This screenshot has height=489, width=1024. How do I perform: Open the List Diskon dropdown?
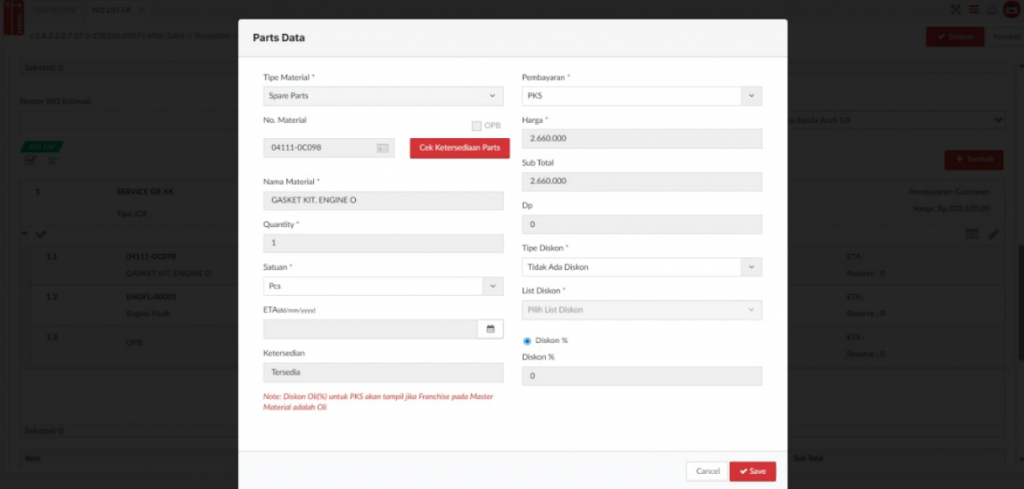click(x=642, y=310)
